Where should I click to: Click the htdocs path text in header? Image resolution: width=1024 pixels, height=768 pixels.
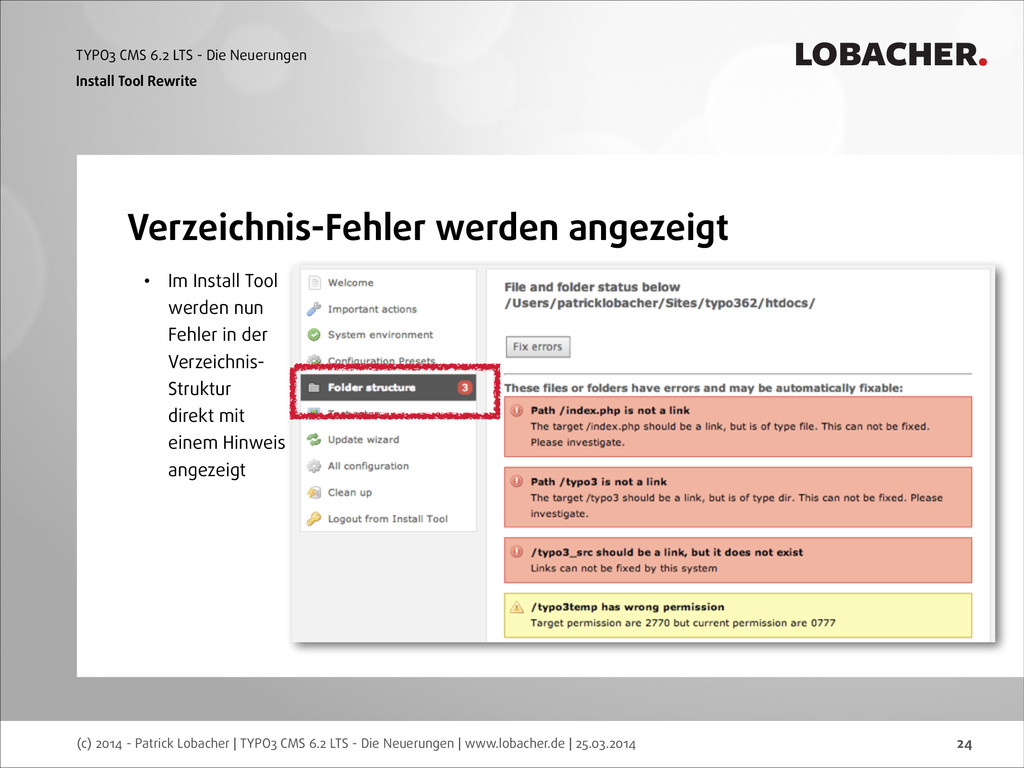[660, 303]
